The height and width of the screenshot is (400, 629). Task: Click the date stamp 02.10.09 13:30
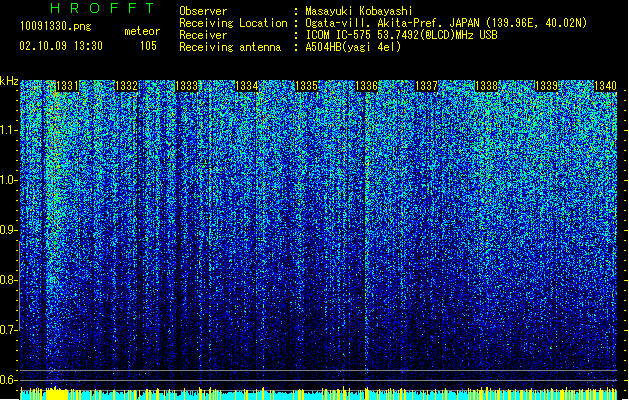61,45
